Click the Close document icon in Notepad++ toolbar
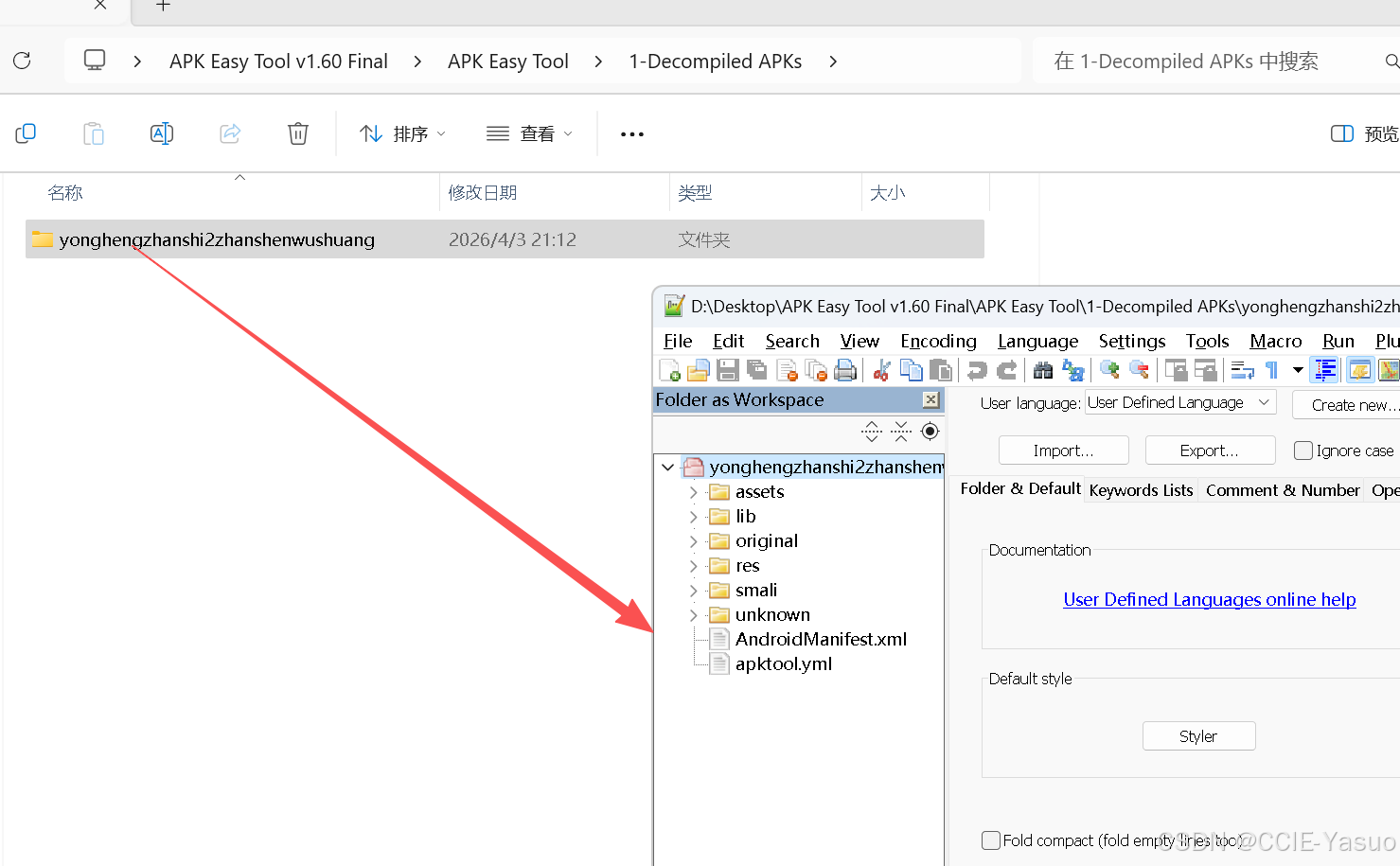1400x866 pixels. [x=787, y=370]
